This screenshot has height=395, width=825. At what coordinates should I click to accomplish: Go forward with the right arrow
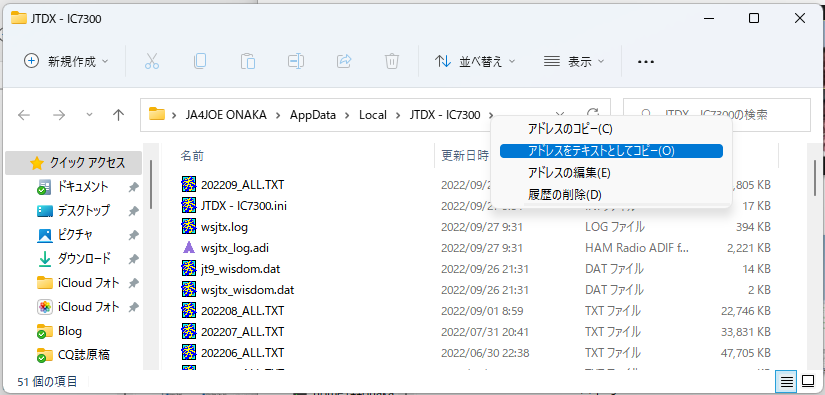(x=58, y=115)
